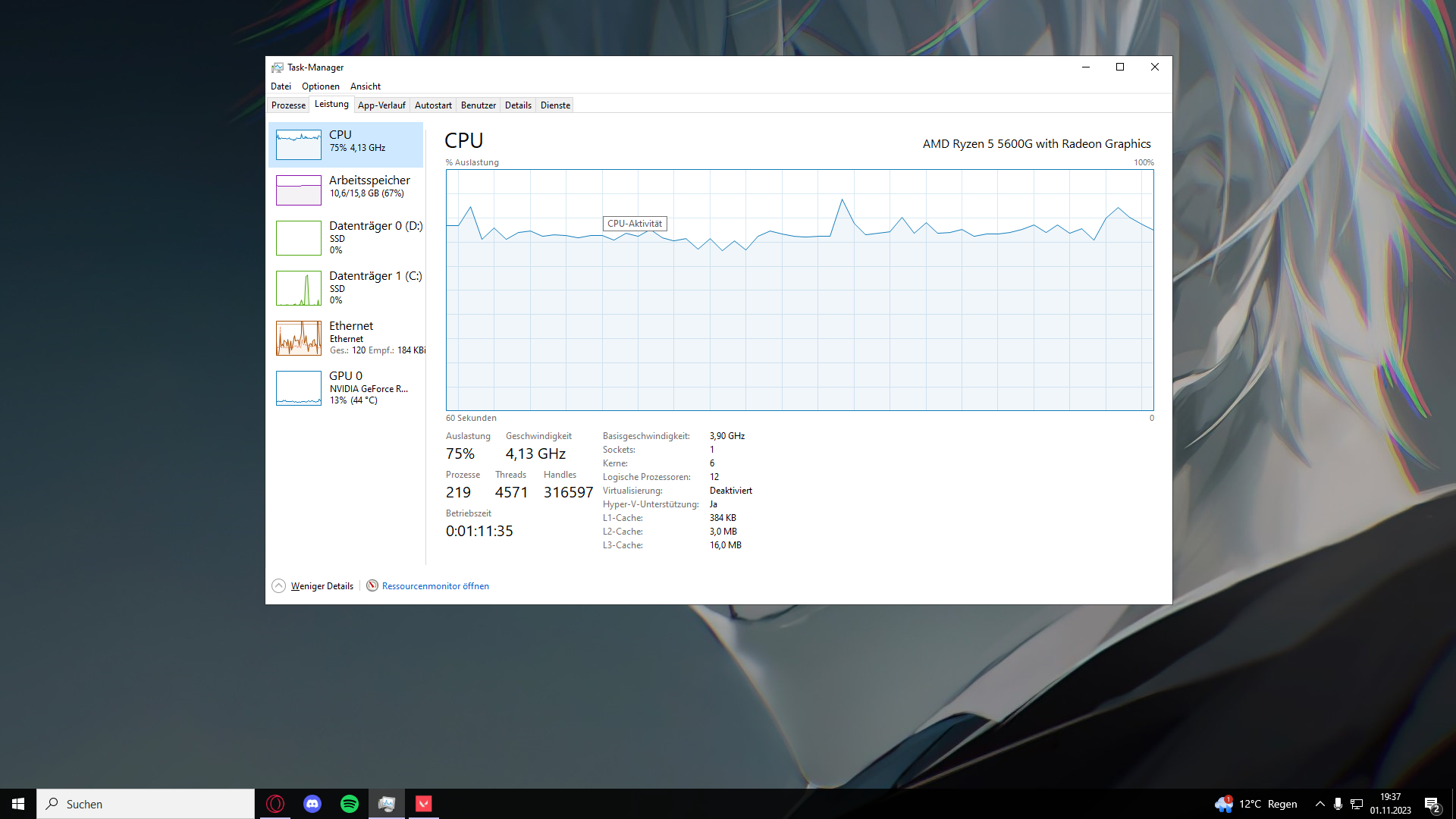Viewport: 1456px width, 819px height.
Task: Click the Ressourcenmonitor öffnen link
Action: pos(435,585)
